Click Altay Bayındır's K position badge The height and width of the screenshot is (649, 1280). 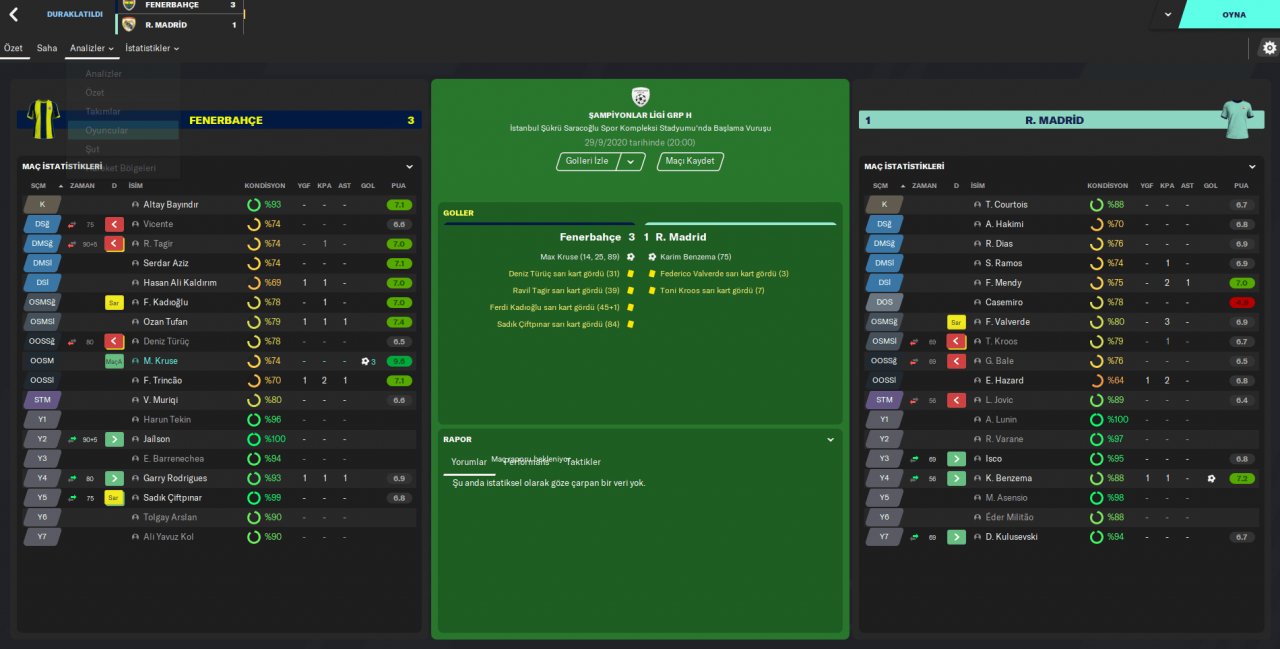pos(42,204)
